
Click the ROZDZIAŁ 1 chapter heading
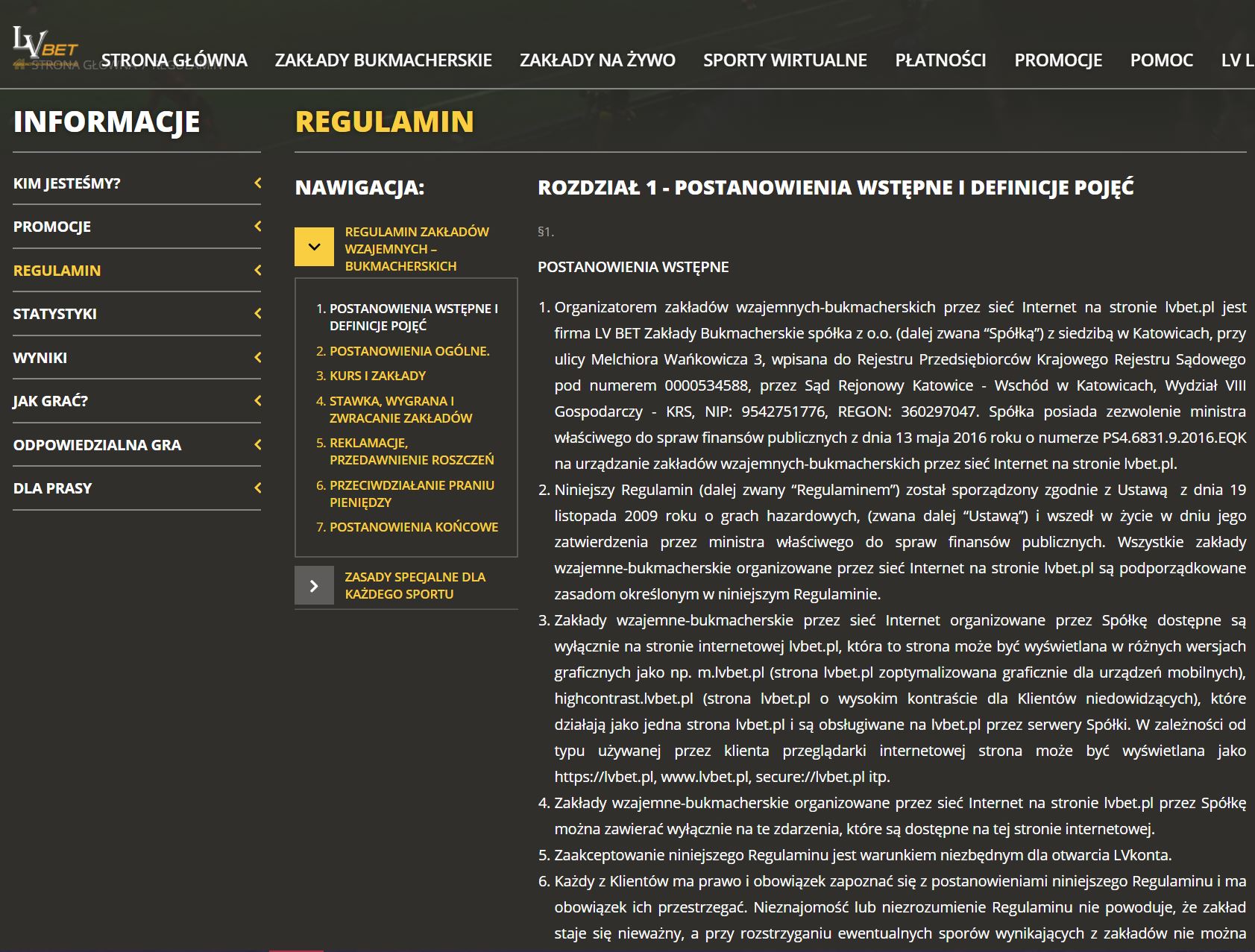tap(836, 188)
